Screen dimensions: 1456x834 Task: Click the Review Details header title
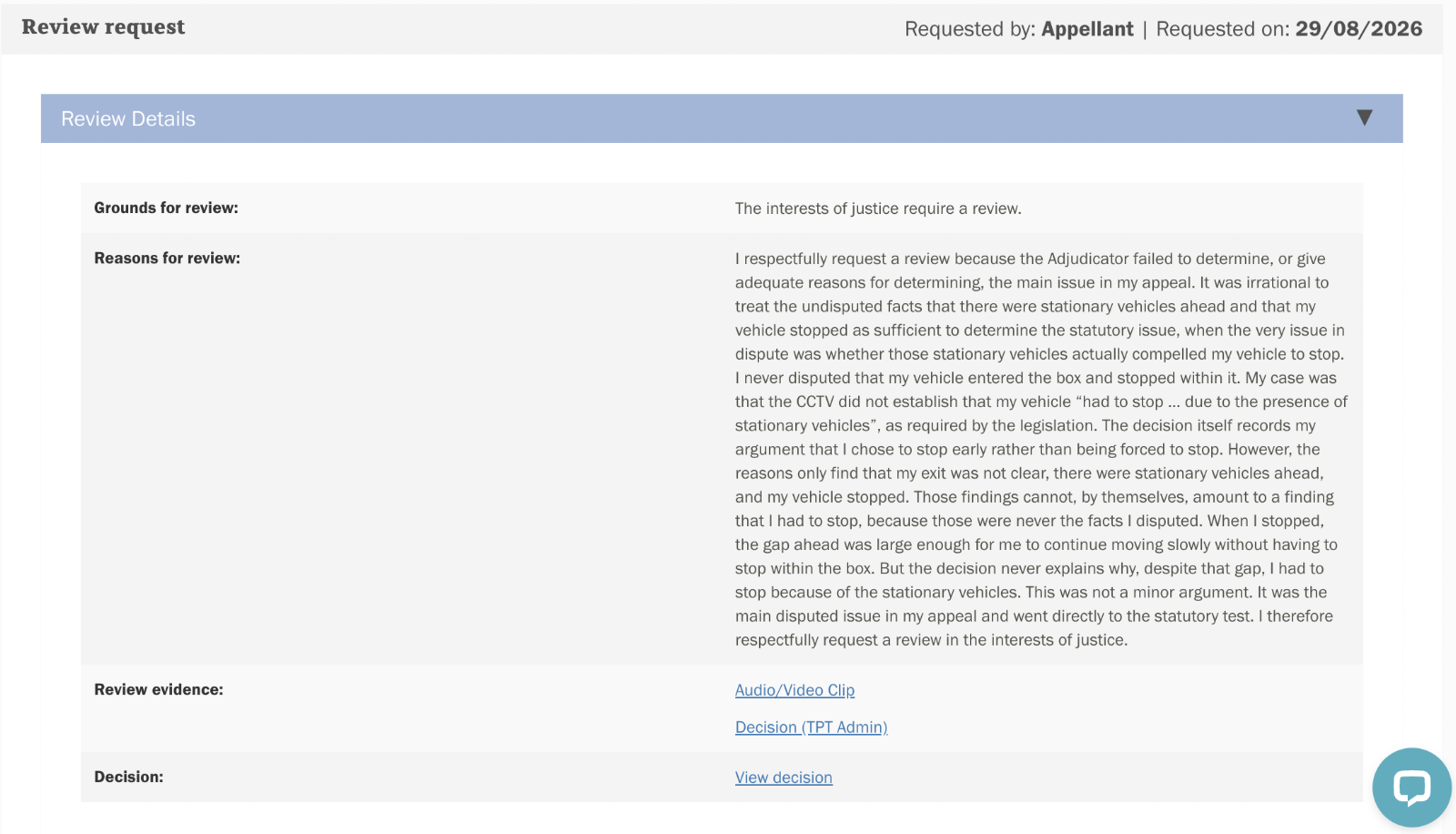[x=128, y=119]
